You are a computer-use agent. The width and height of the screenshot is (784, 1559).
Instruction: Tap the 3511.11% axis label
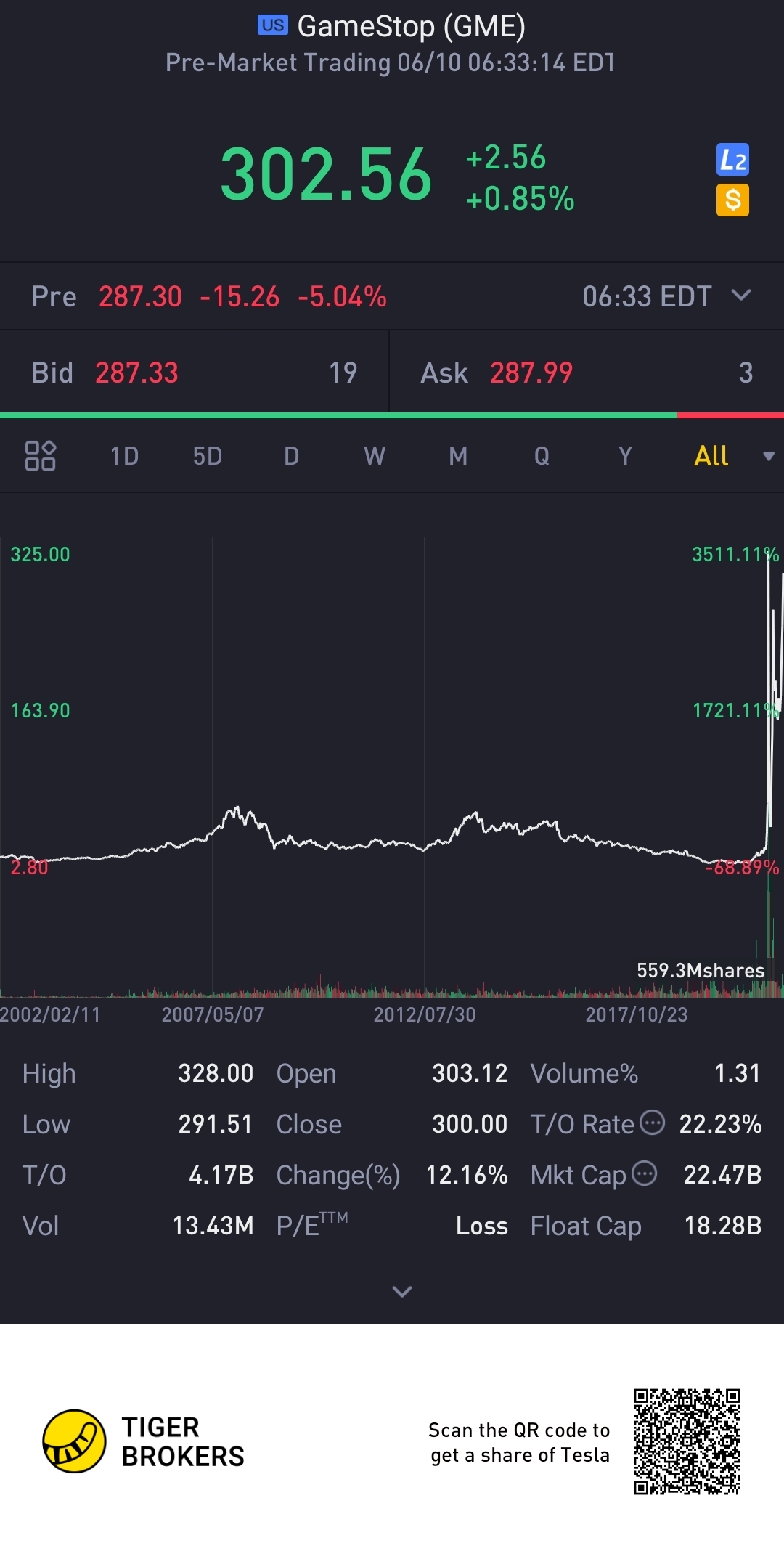point(735,554)
